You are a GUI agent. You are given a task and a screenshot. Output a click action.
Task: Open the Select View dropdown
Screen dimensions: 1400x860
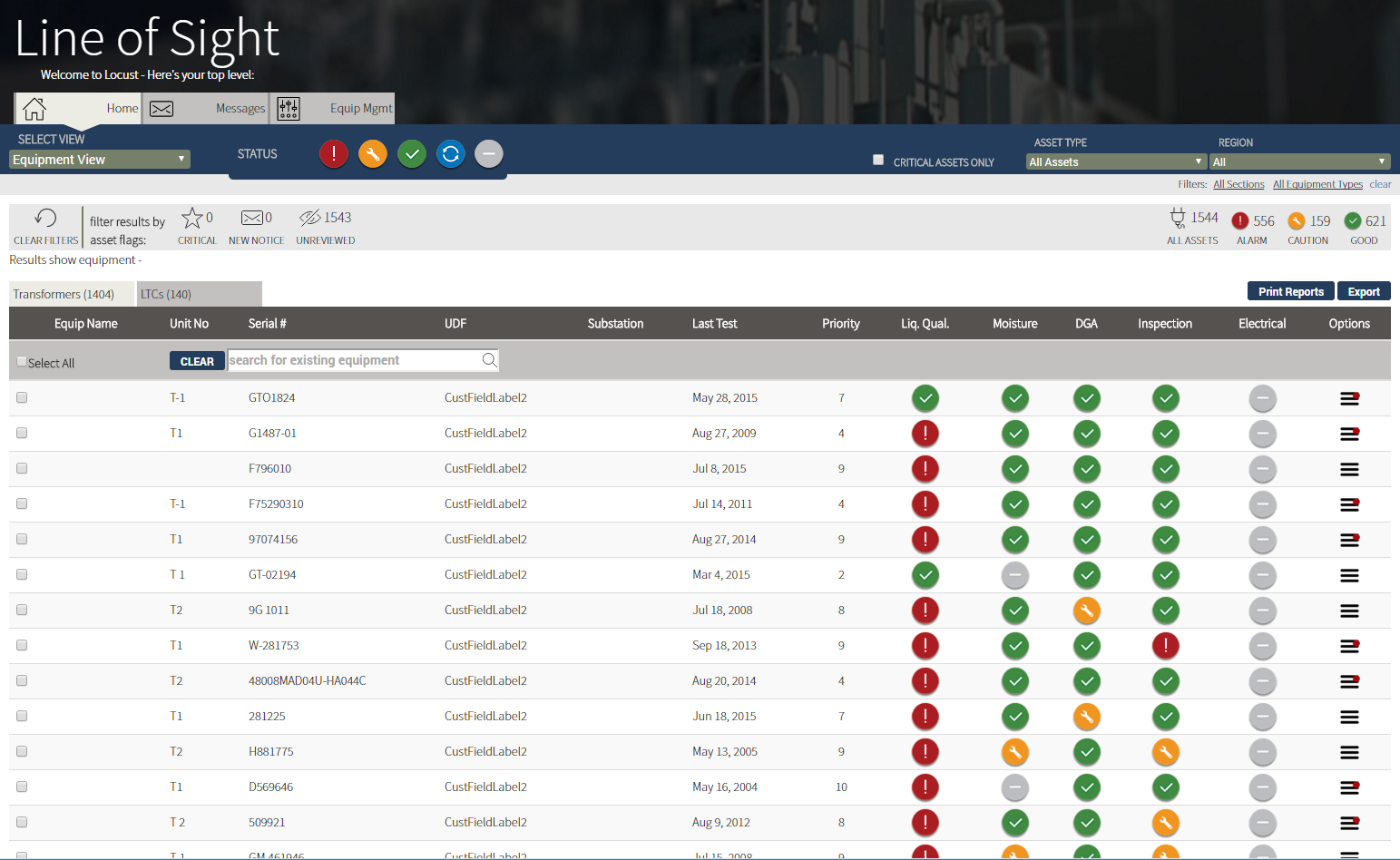(x=98, y=159)
